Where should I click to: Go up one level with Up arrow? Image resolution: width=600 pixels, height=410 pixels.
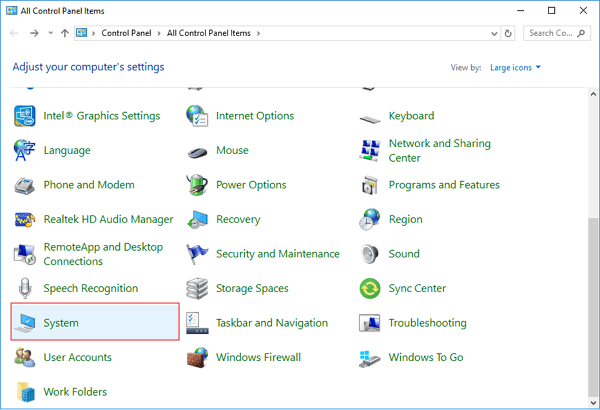[65, 33]
